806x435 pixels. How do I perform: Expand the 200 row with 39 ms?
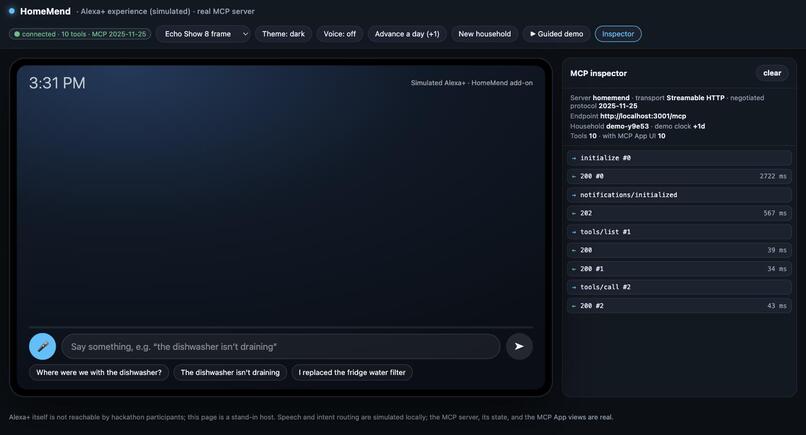coord(679,250)
